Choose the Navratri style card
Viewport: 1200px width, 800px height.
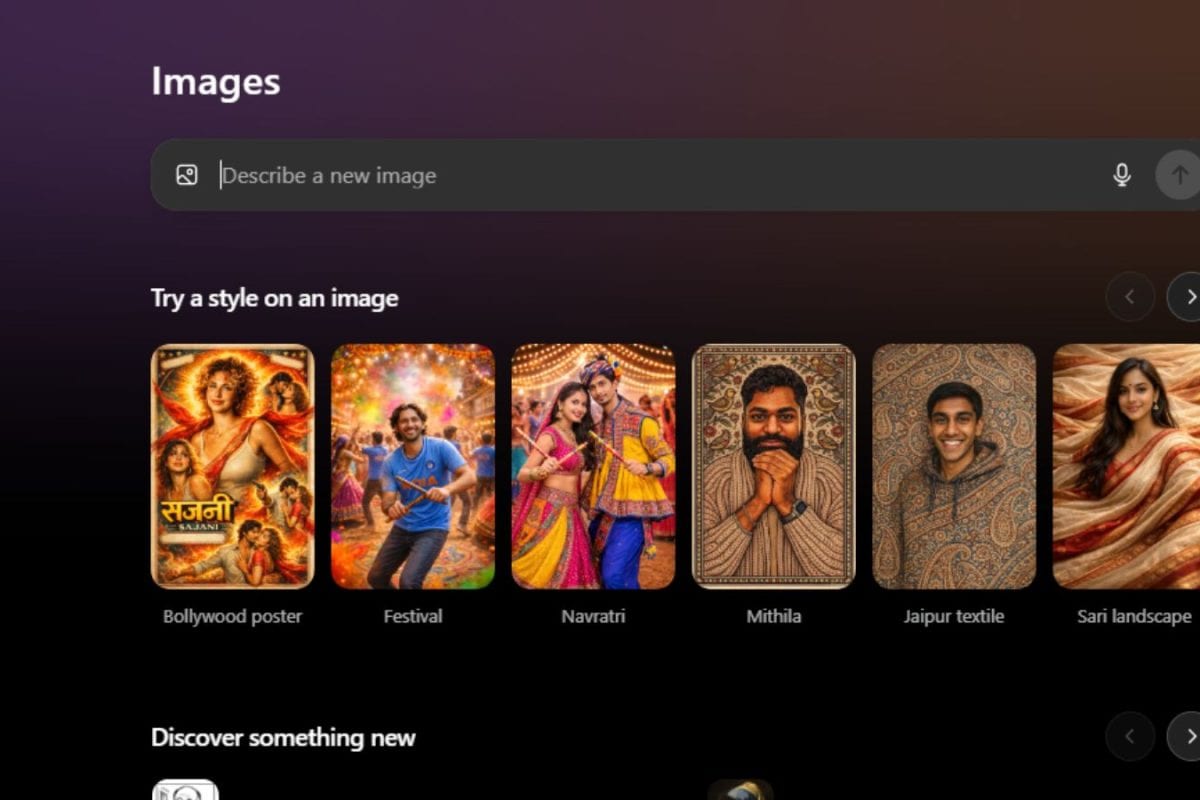[x=593, y=466]
